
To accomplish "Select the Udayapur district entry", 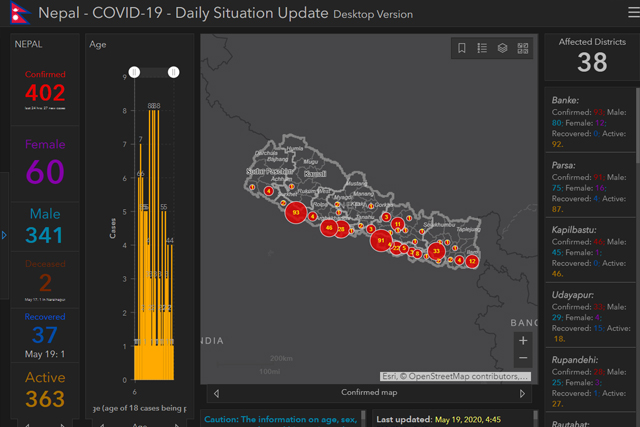I will click(590, 315).
